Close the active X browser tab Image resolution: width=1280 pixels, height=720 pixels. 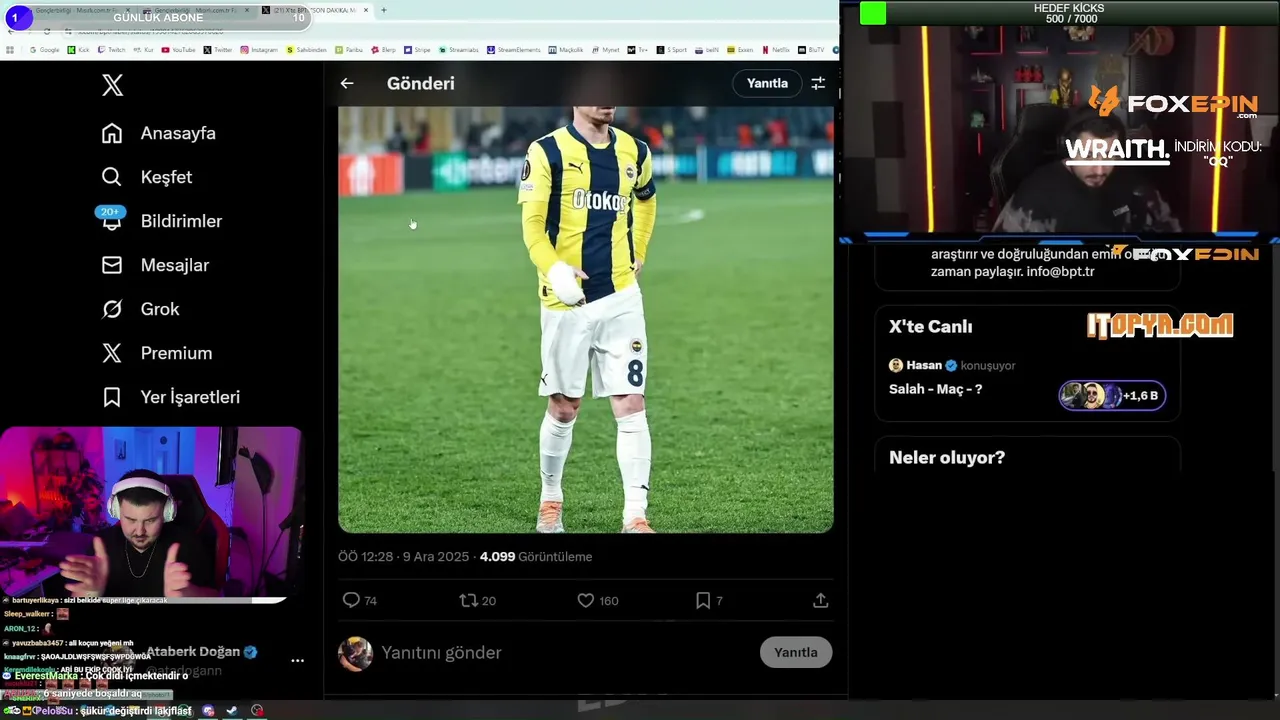(367, 10)
